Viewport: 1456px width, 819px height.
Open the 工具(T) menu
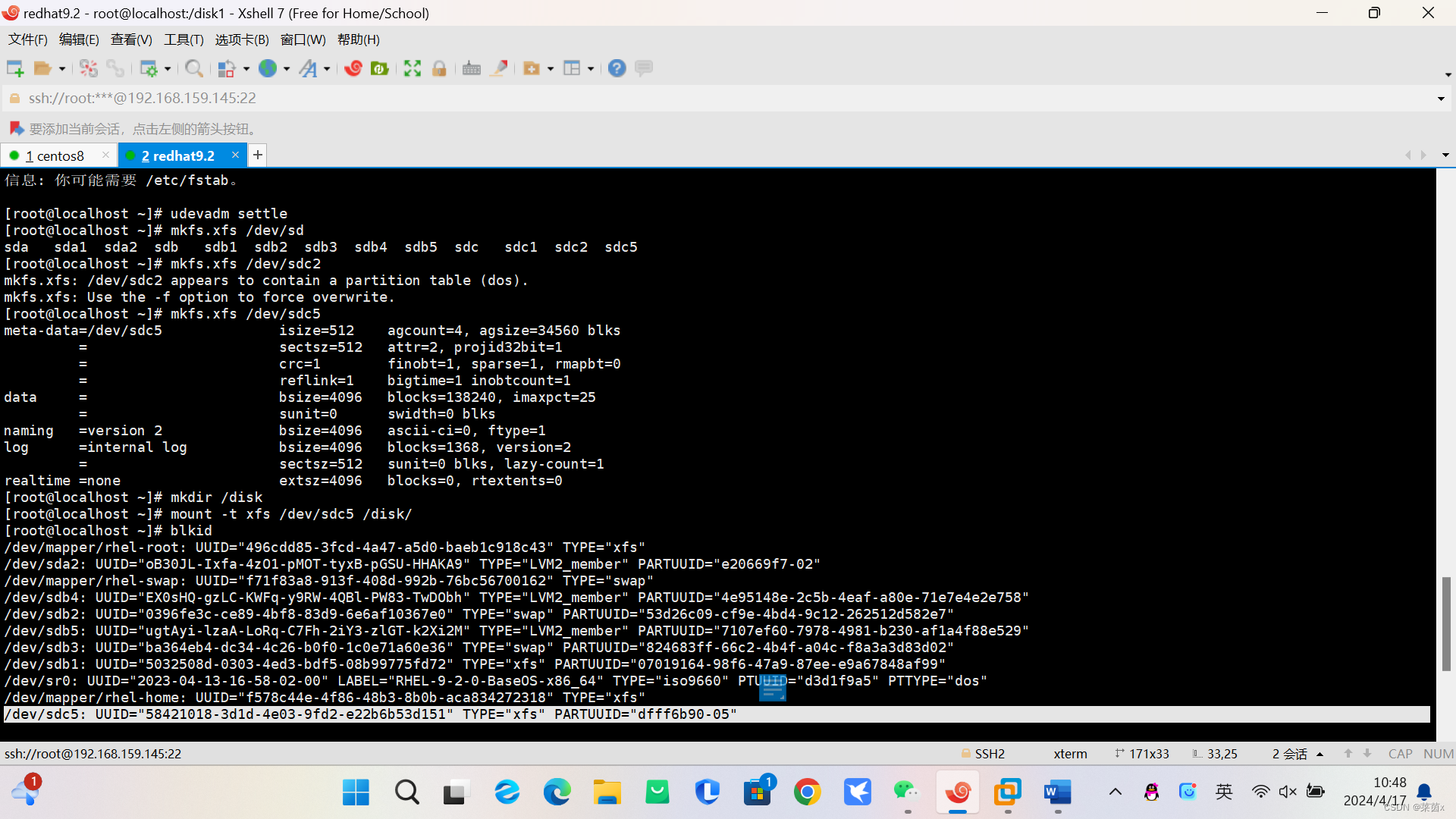click(x=184, y=39)
